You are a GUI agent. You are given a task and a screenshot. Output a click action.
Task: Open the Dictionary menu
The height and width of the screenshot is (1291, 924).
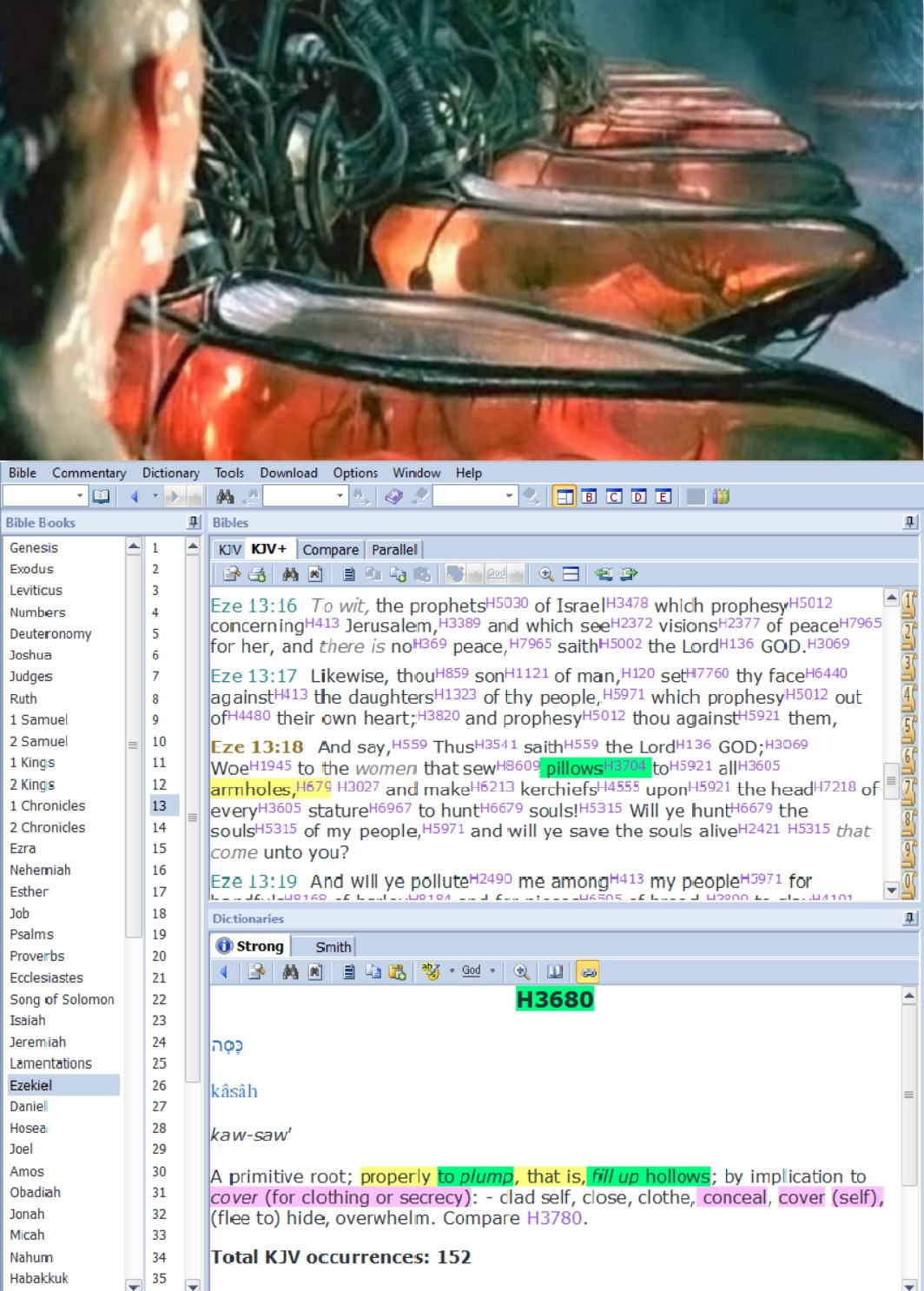tap(170, 473)
